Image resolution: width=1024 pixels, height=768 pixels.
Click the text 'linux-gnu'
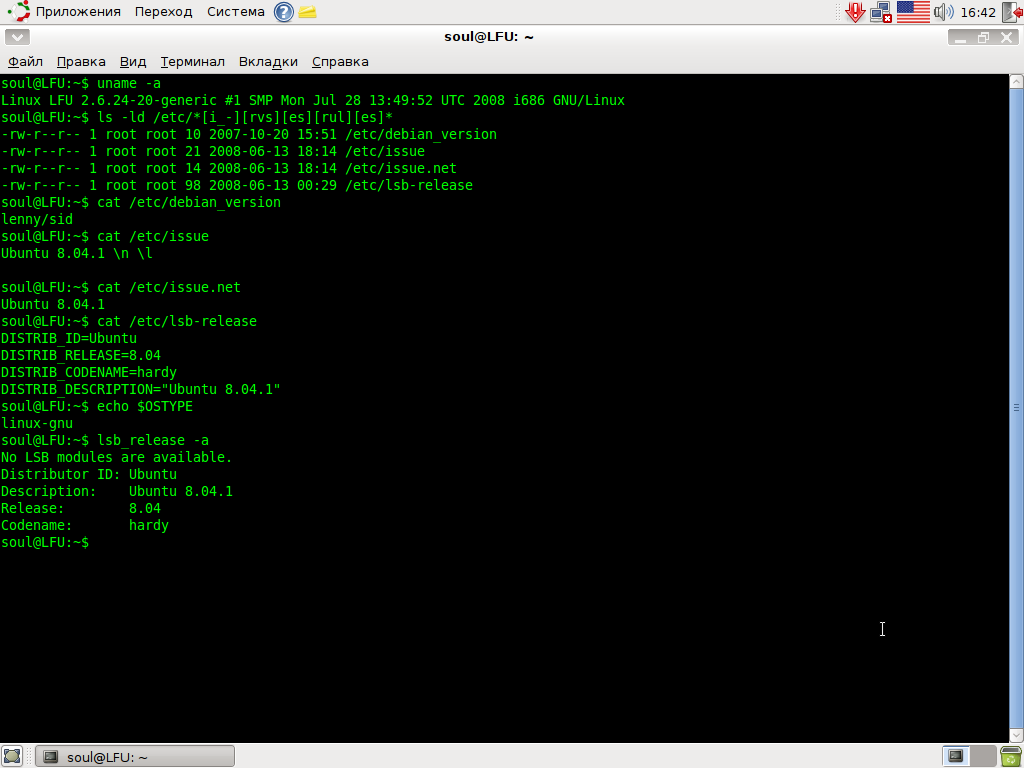tap(37, 423)
